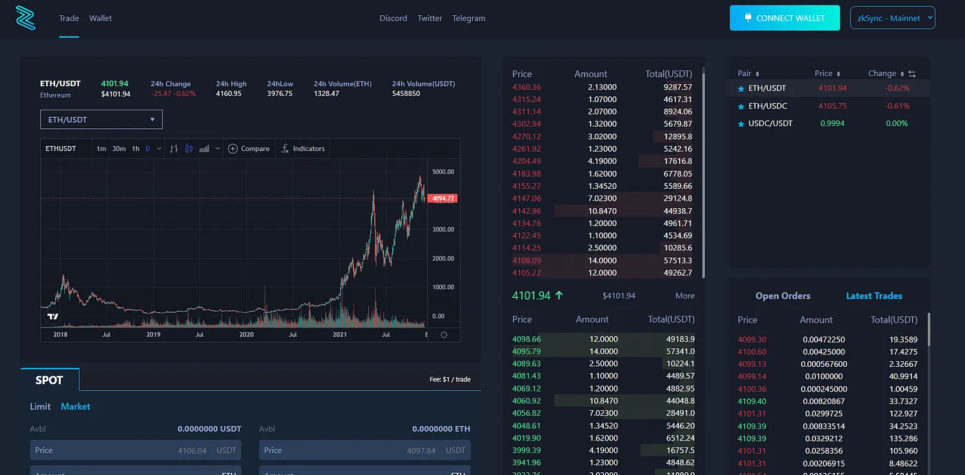Expand the zkSync - Mainnet network dropdown

892,18
